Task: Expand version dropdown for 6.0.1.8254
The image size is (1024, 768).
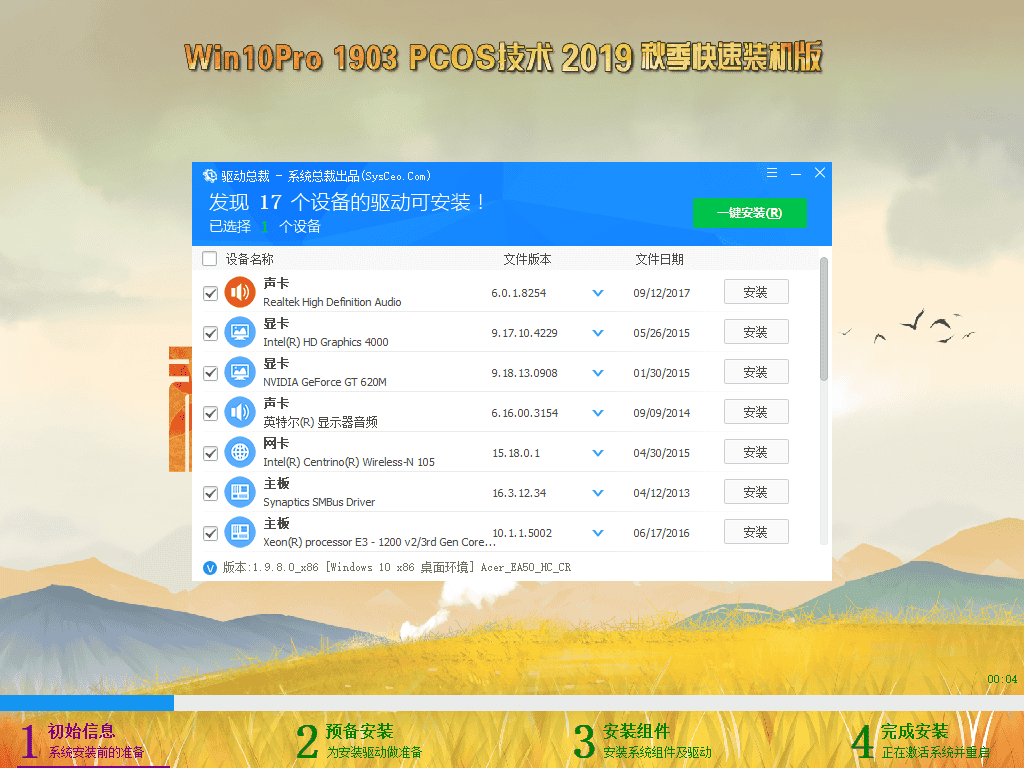Action: (x=598, y=293)
